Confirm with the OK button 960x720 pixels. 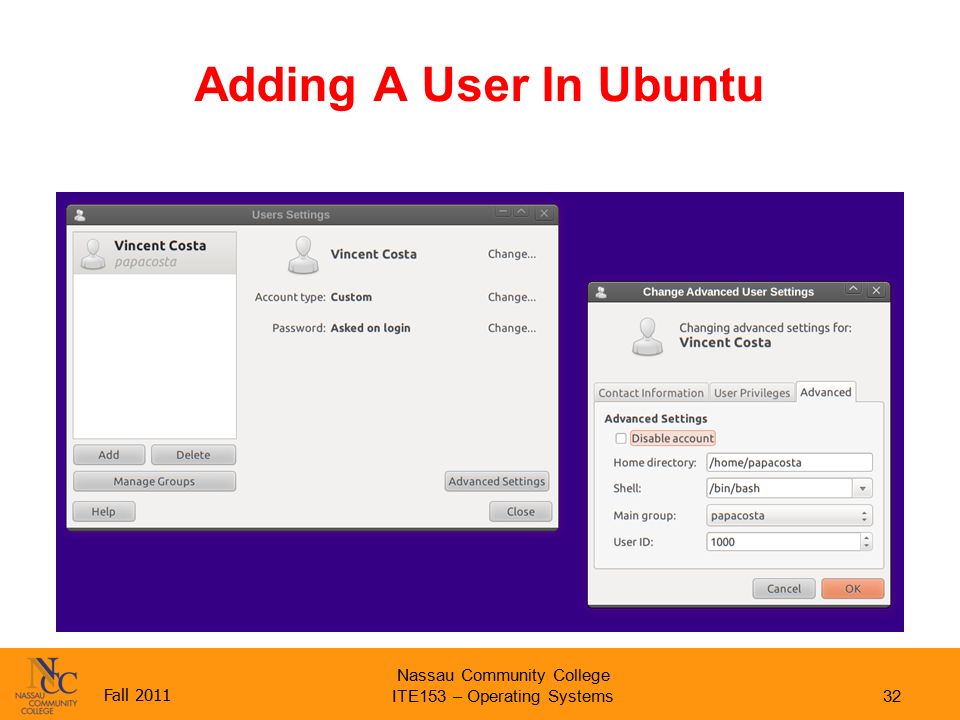click(x=853, y=588)
